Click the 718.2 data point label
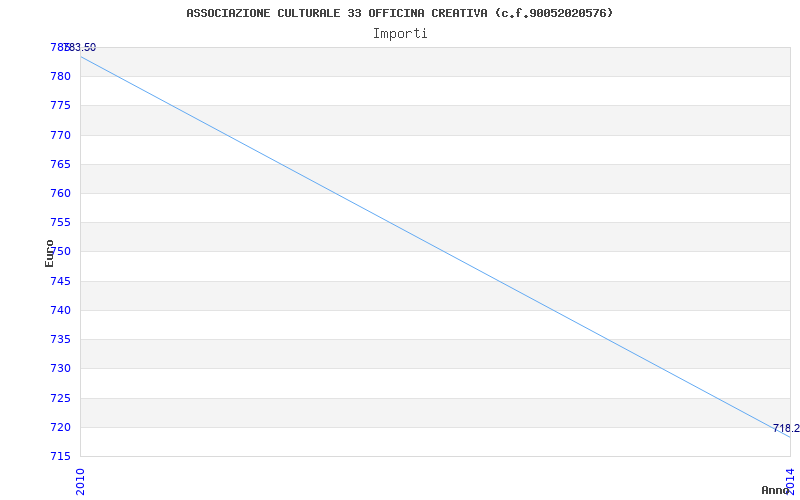The height and width of the screenshot is (500, 800). pyautogui.click(x=786, y=428)
